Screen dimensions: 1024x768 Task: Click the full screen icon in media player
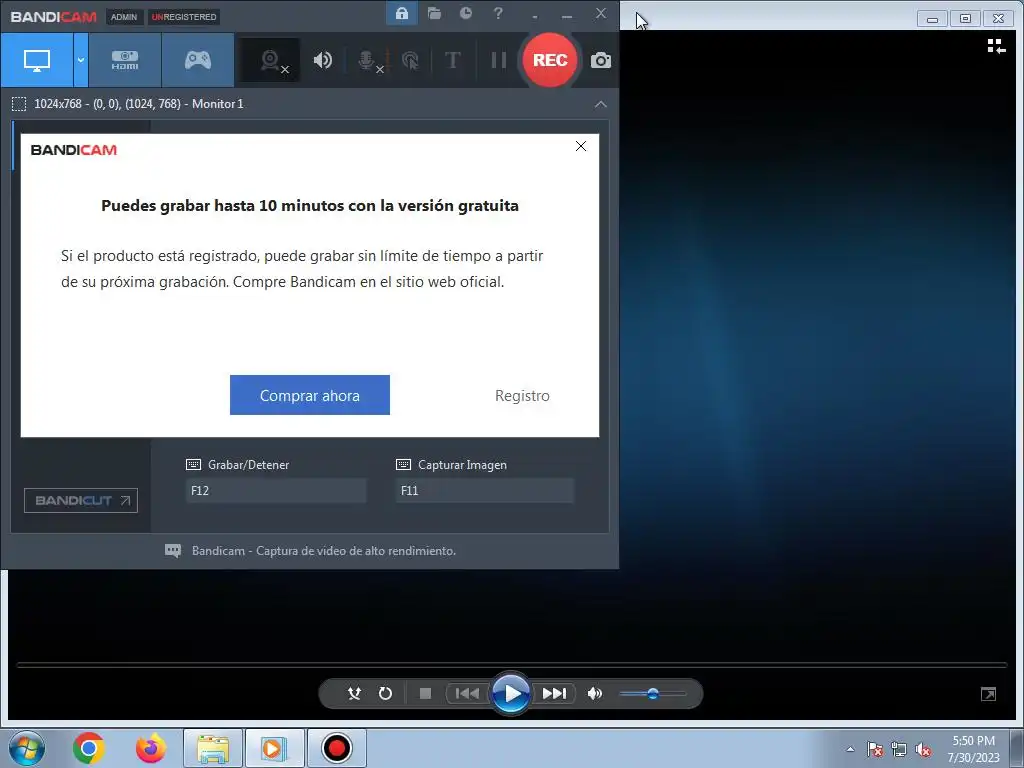click(989, 694)
